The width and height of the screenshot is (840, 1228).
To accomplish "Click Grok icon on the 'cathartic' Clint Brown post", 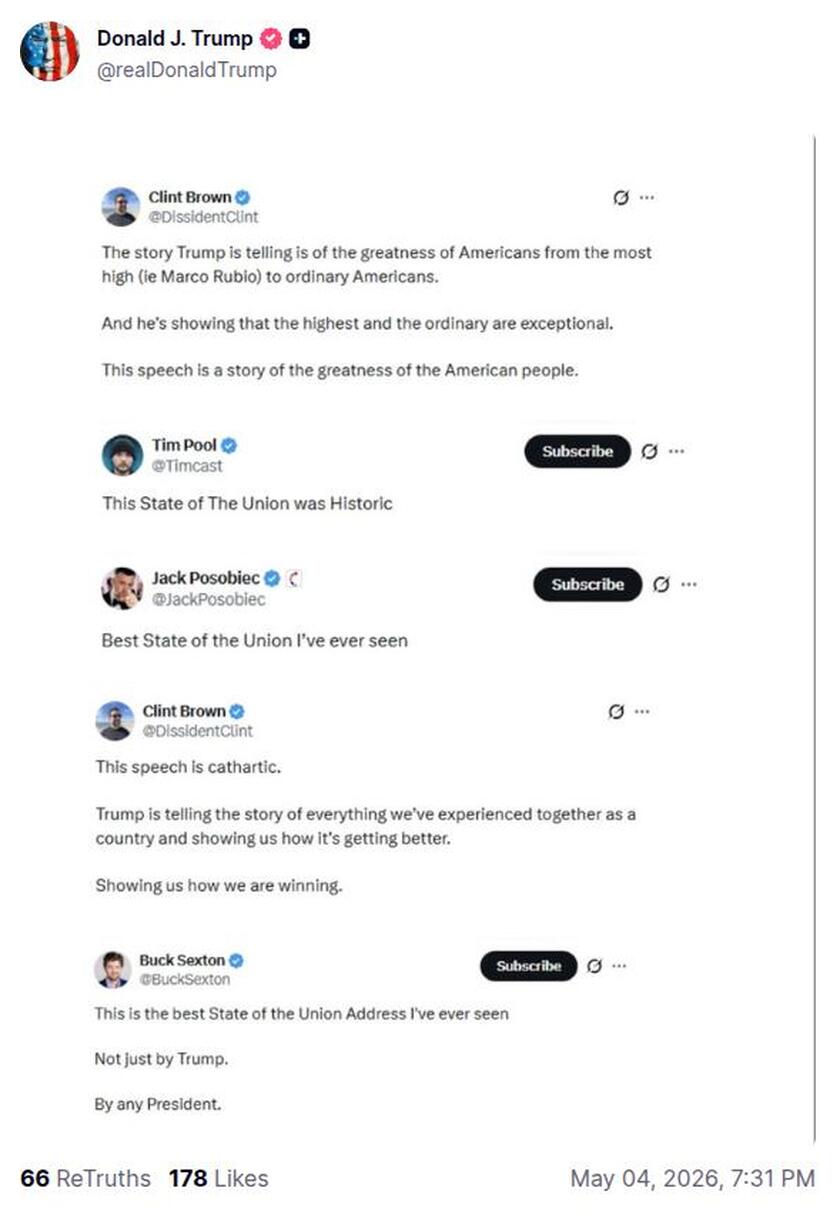I will point(616,712).
